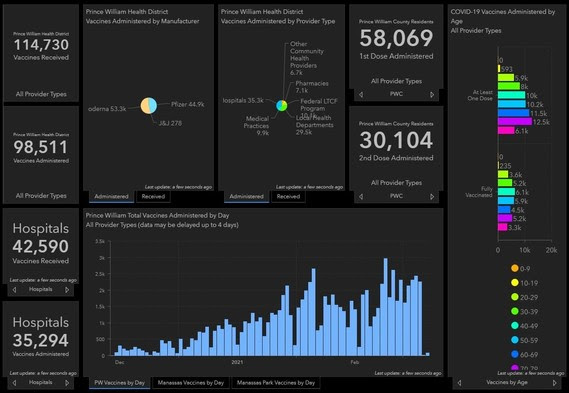The height and width of the screenshot is (393, 569).
Task: Toggle 20-29 age group legend item
Action: click(x=524, y=297)
